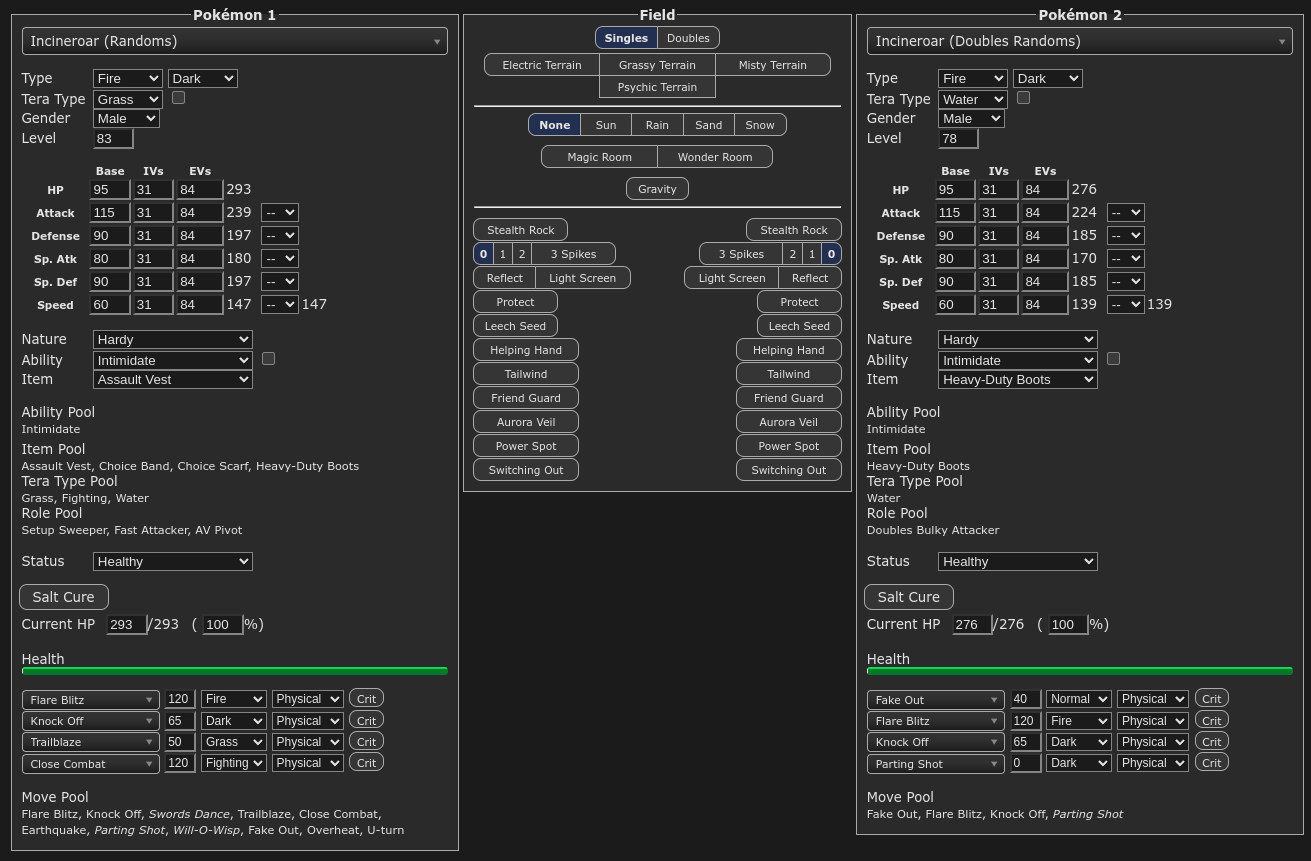Edit Pokémon 2 Attack base stat field
The width and height of the screenshot is (1311, 861).
pos(955,213)
